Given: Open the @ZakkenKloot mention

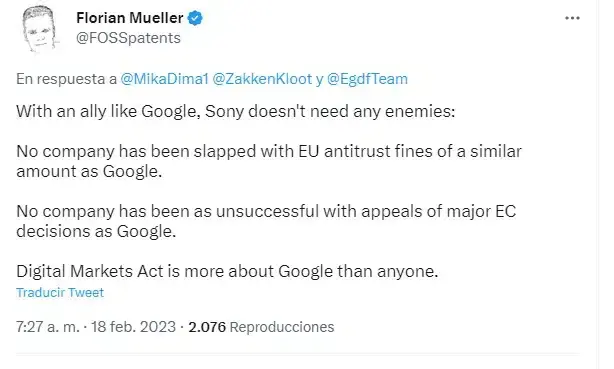Looking at the screenshot, I should 262,79.
